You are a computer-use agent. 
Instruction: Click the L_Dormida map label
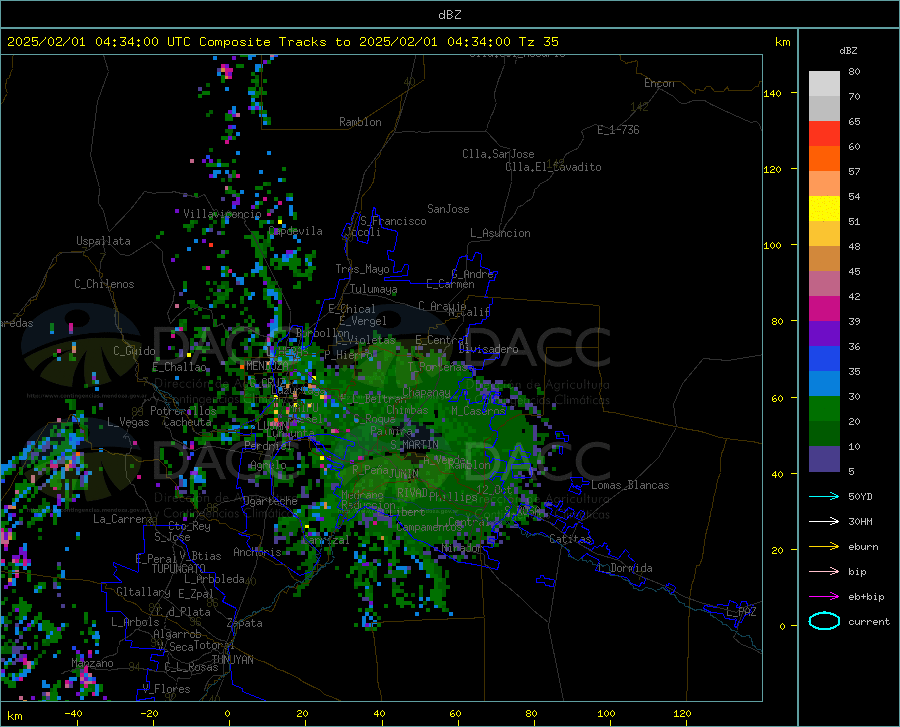(625, 568)
